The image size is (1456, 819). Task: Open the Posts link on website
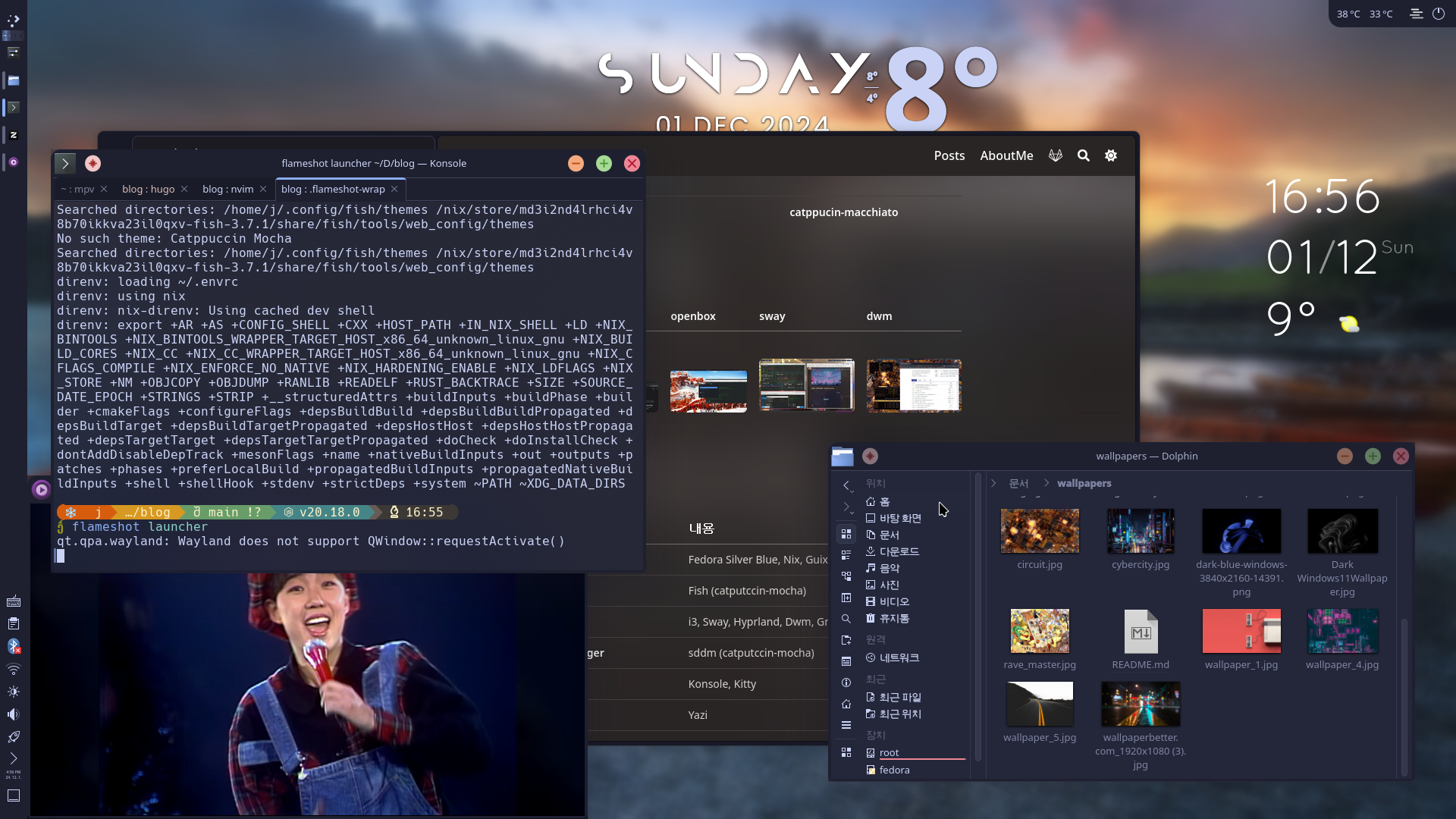coord(949,155)
